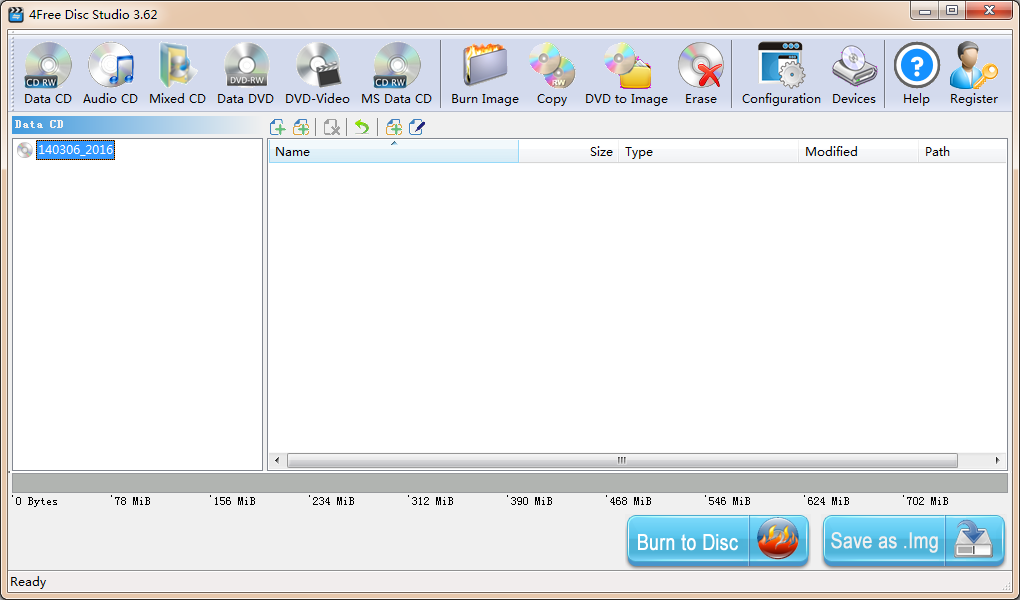
Task: Open the DVD-Video project type
Action: 317,74
